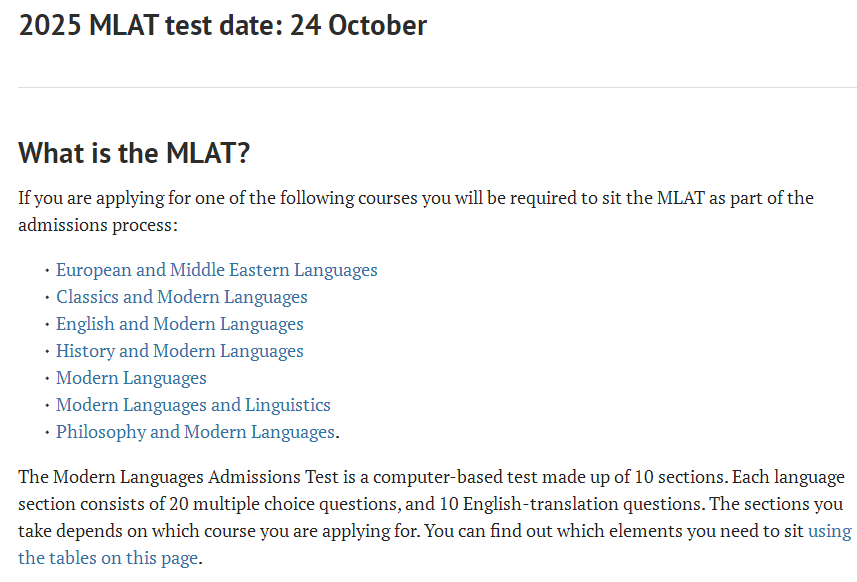This screenshot has width=857, height=582.
Task: Click the 'Modern Languages Admissions Test' text
Action: pyautogui.click(x=196, y=477)
